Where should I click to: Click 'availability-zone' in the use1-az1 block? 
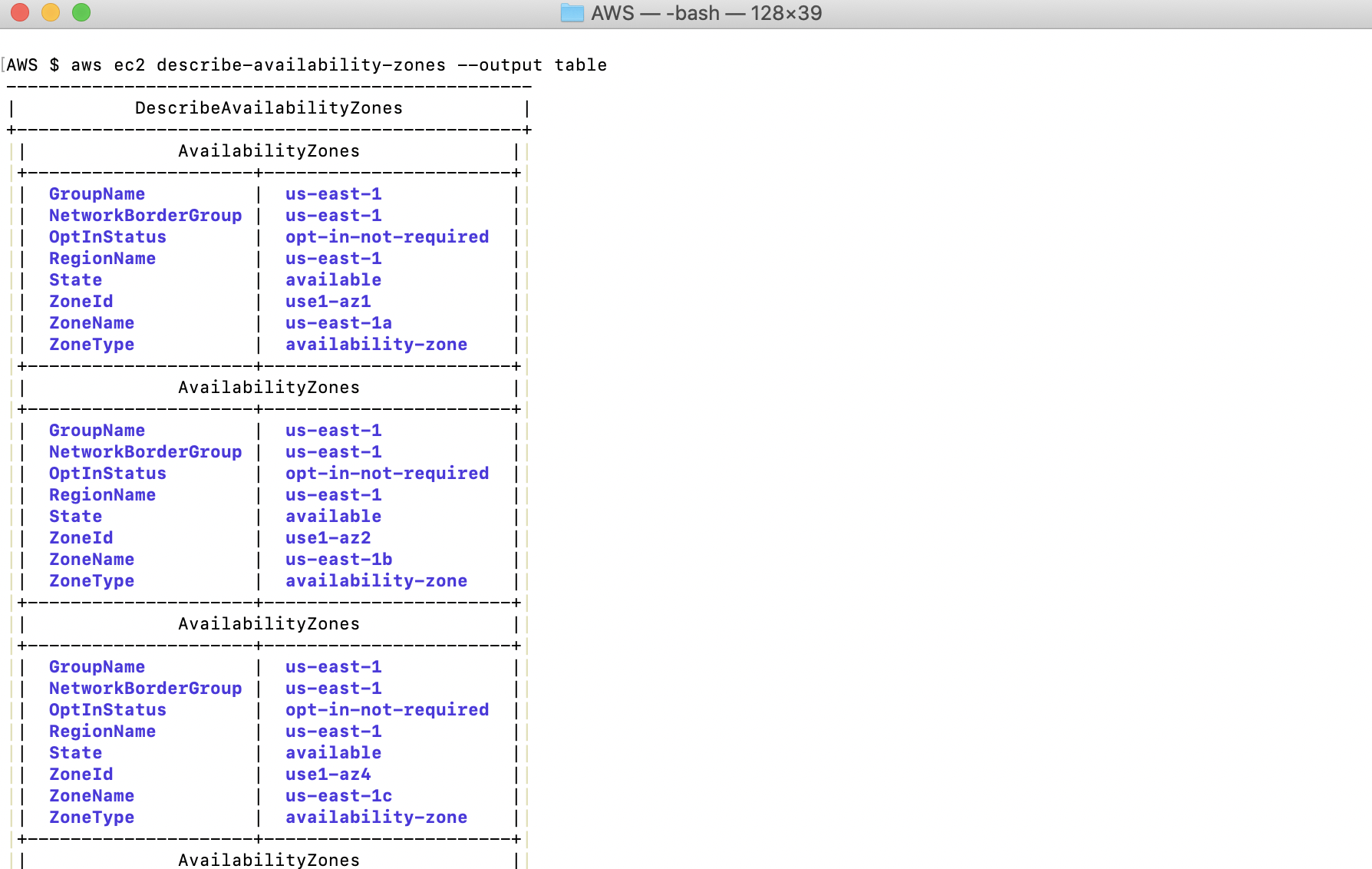click(376, 345)
